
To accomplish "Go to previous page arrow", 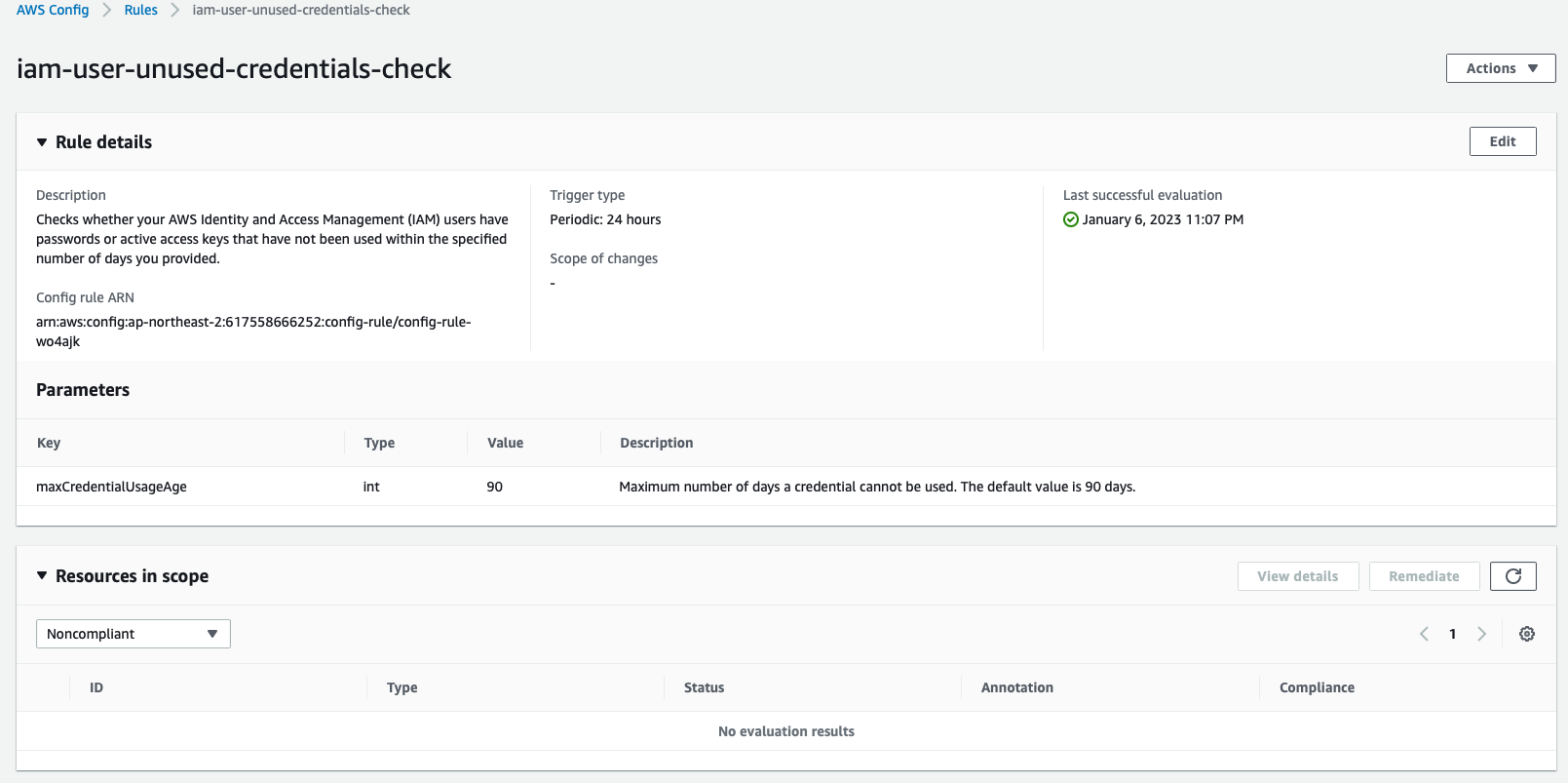I will click(1424, 634).
